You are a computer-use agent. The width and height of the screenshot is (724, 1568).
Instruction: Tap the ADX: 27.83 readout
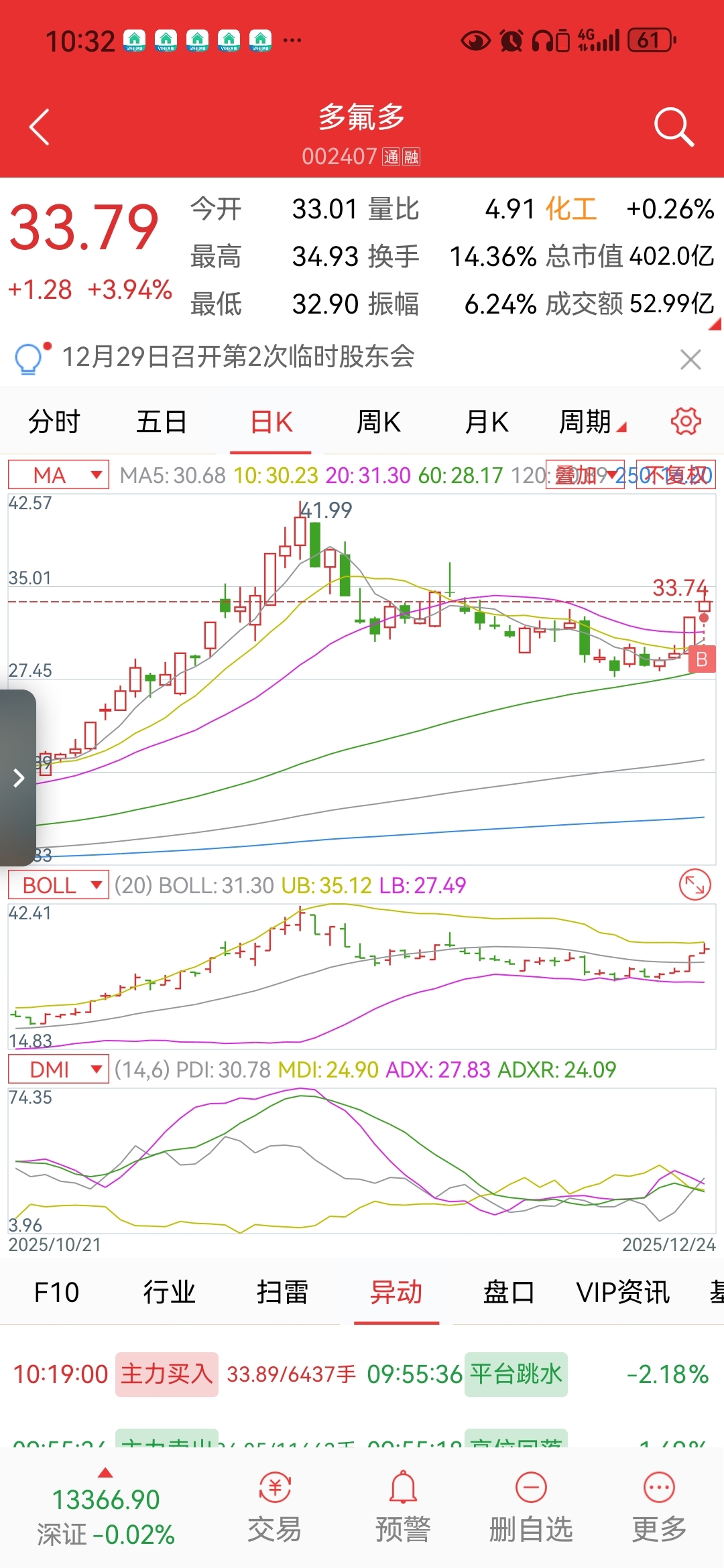438,1069
